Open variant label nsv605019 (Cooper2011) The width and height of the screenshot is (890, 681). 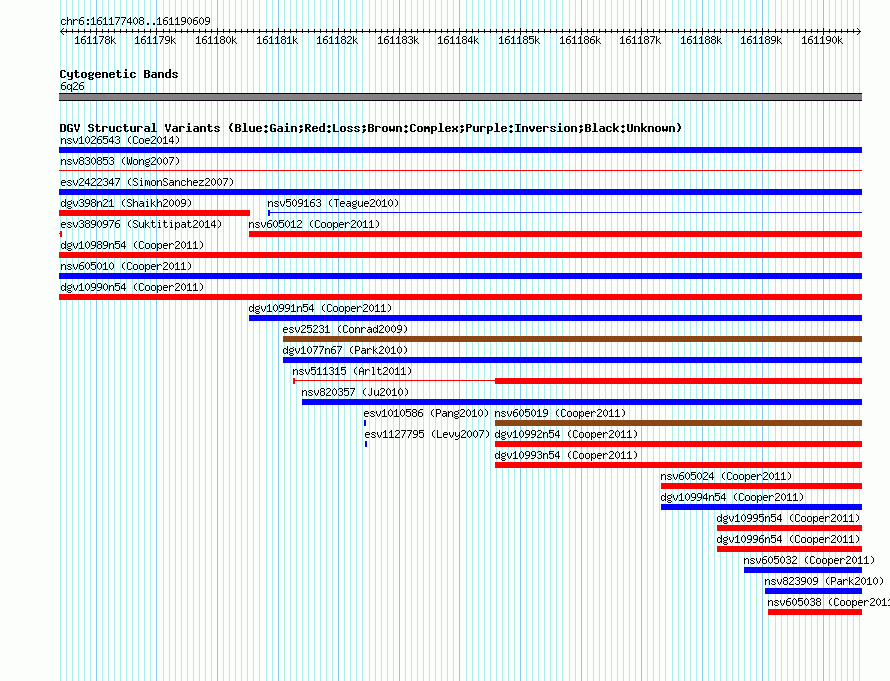[560, 413]
